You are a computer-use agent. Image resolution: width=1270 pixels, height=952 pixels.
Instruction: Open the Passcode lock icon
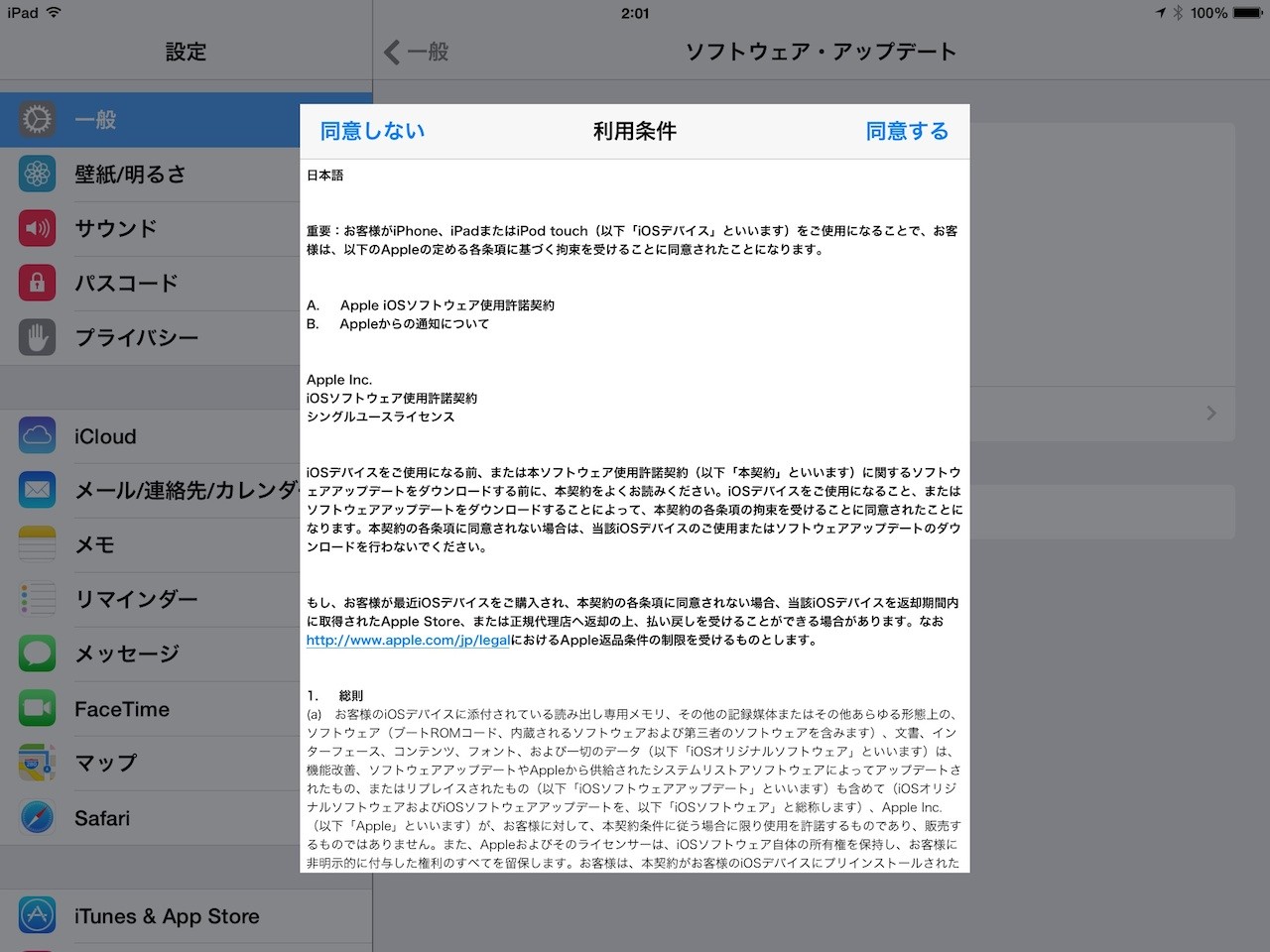point(37,284)
